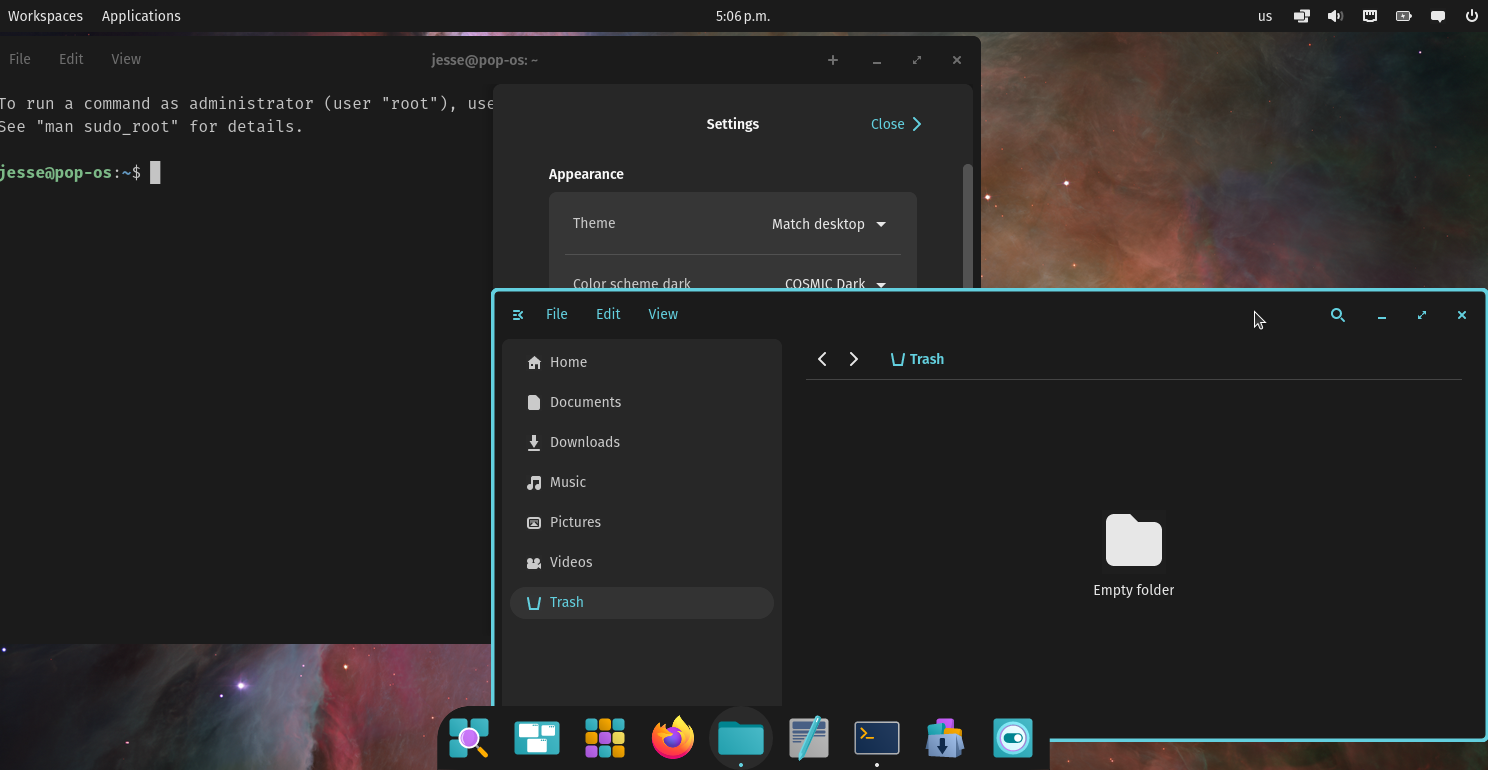Open Edit menu in Files window
Image resolution: width=1488 pixels, height=770 pixels.
608,314
